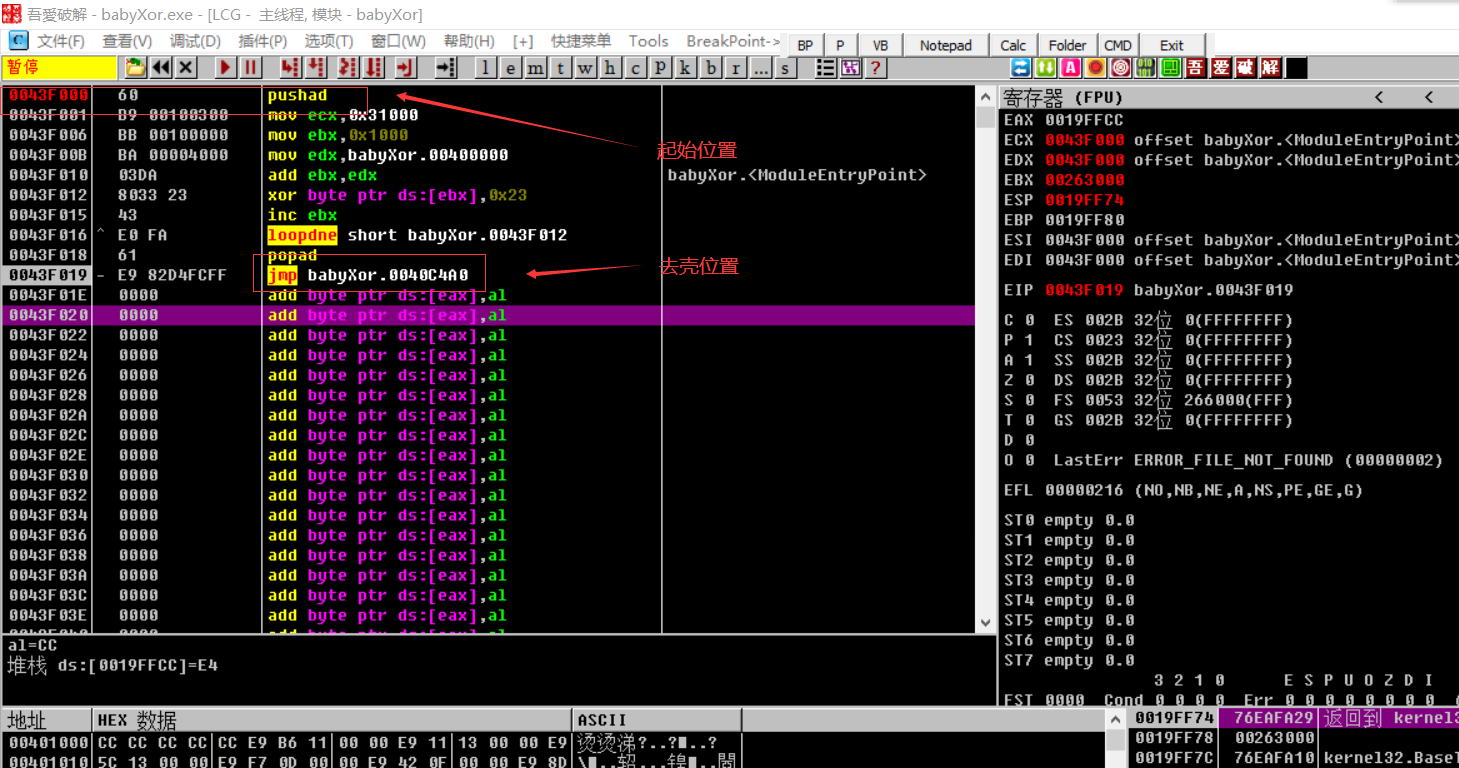Open Log window with the l button
The width and height of the screenshot is (1459, 768).
[x=486, y=68]
